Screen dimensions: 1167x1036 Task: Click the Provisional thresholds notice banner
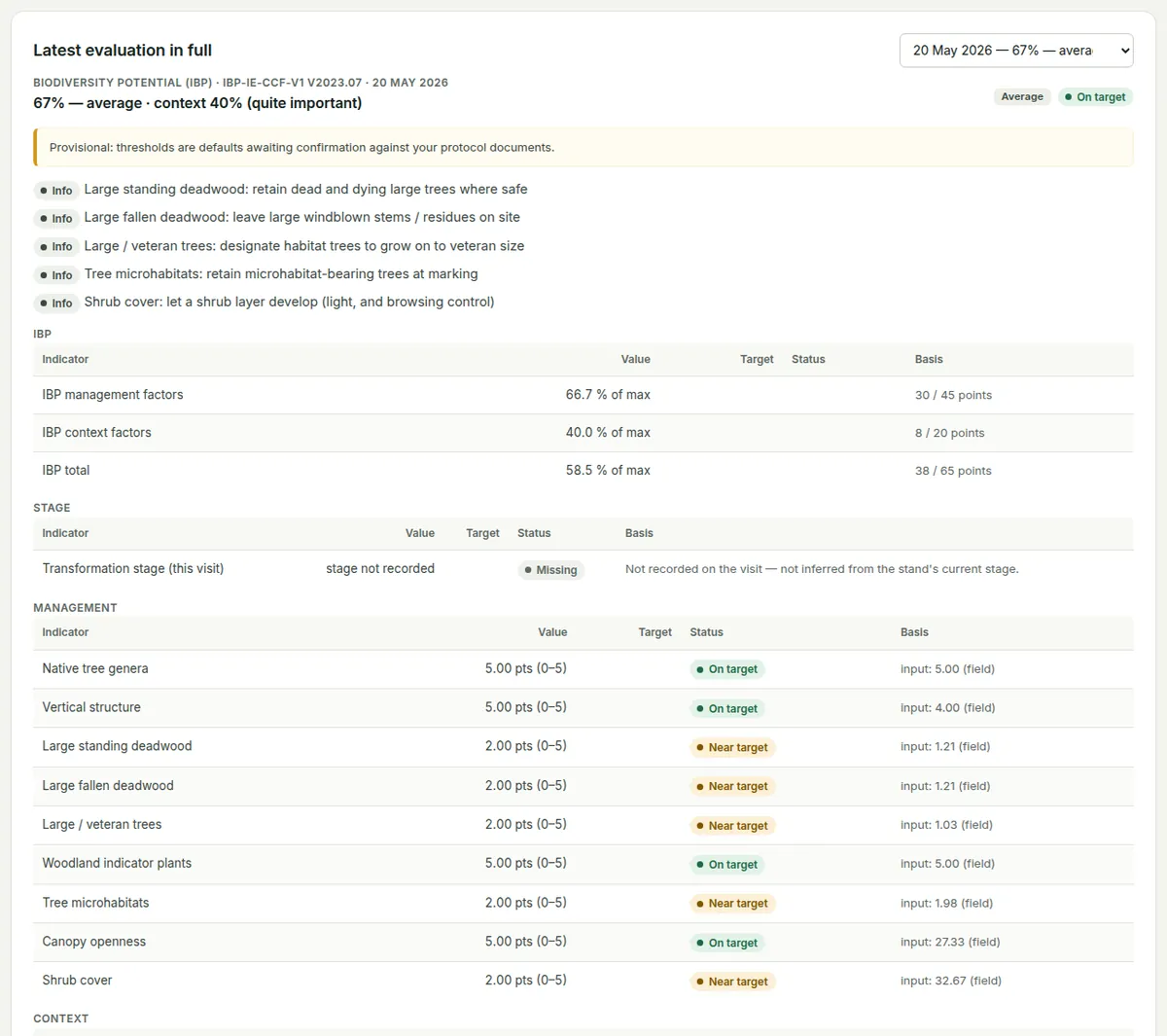coord(583,148)
